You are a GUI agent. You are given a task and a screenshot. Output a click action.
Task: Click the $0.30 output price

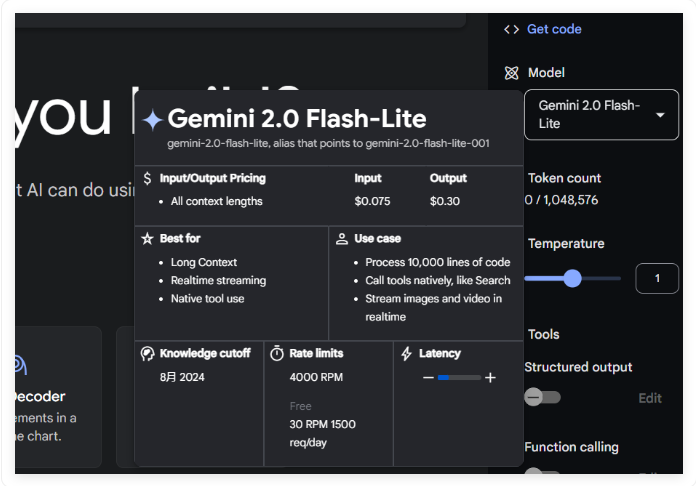(445, 202)
